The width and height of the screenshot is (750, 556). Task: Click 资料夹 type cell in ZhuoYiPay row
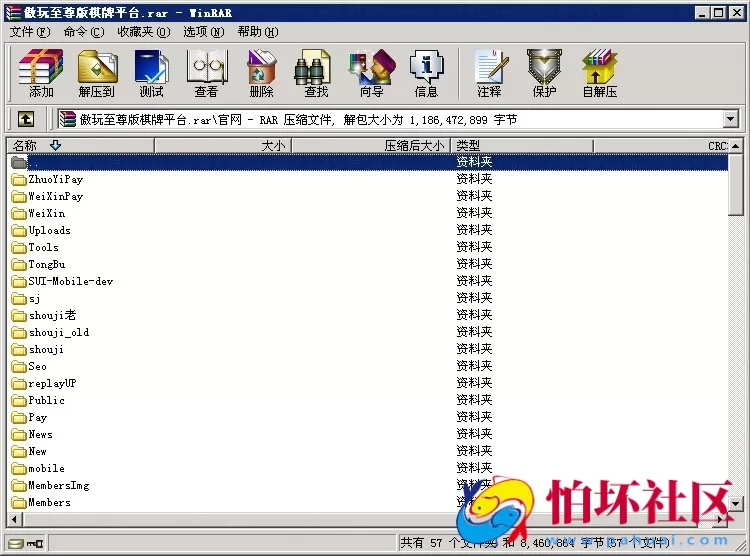coord(474,179)
